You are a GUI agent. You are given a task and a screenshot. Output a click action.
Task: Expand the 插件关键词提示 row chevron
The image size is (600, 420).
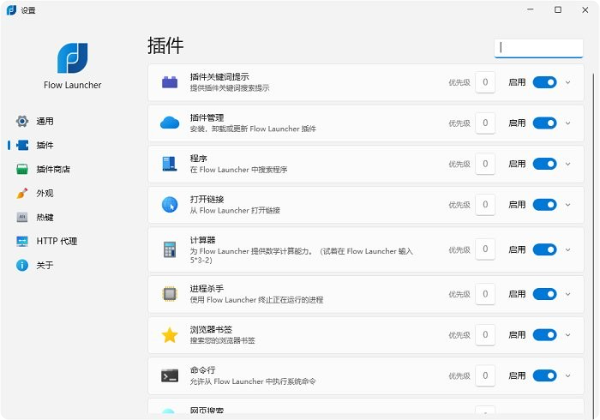[x=568, y=82]
